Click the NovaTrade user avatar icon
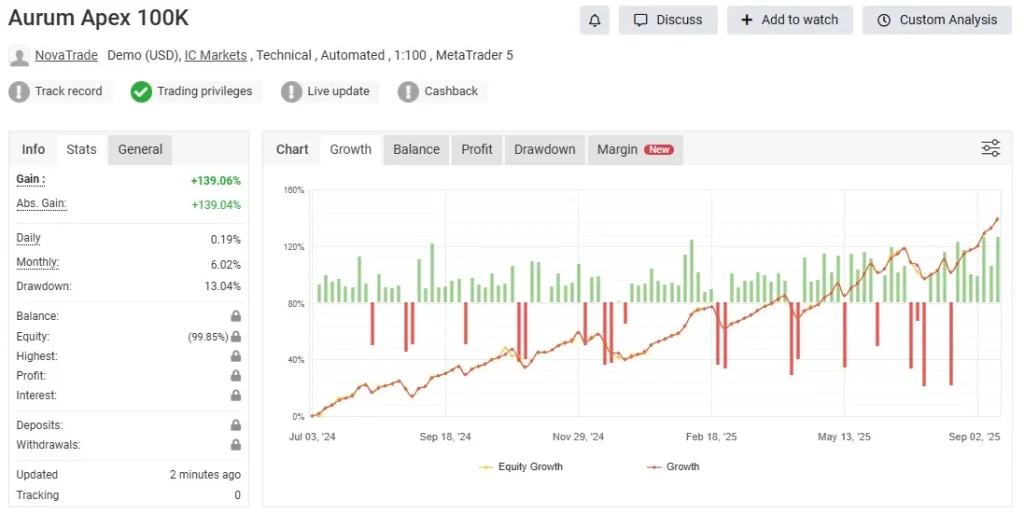The image size is (1024, 514). [19, 56]
